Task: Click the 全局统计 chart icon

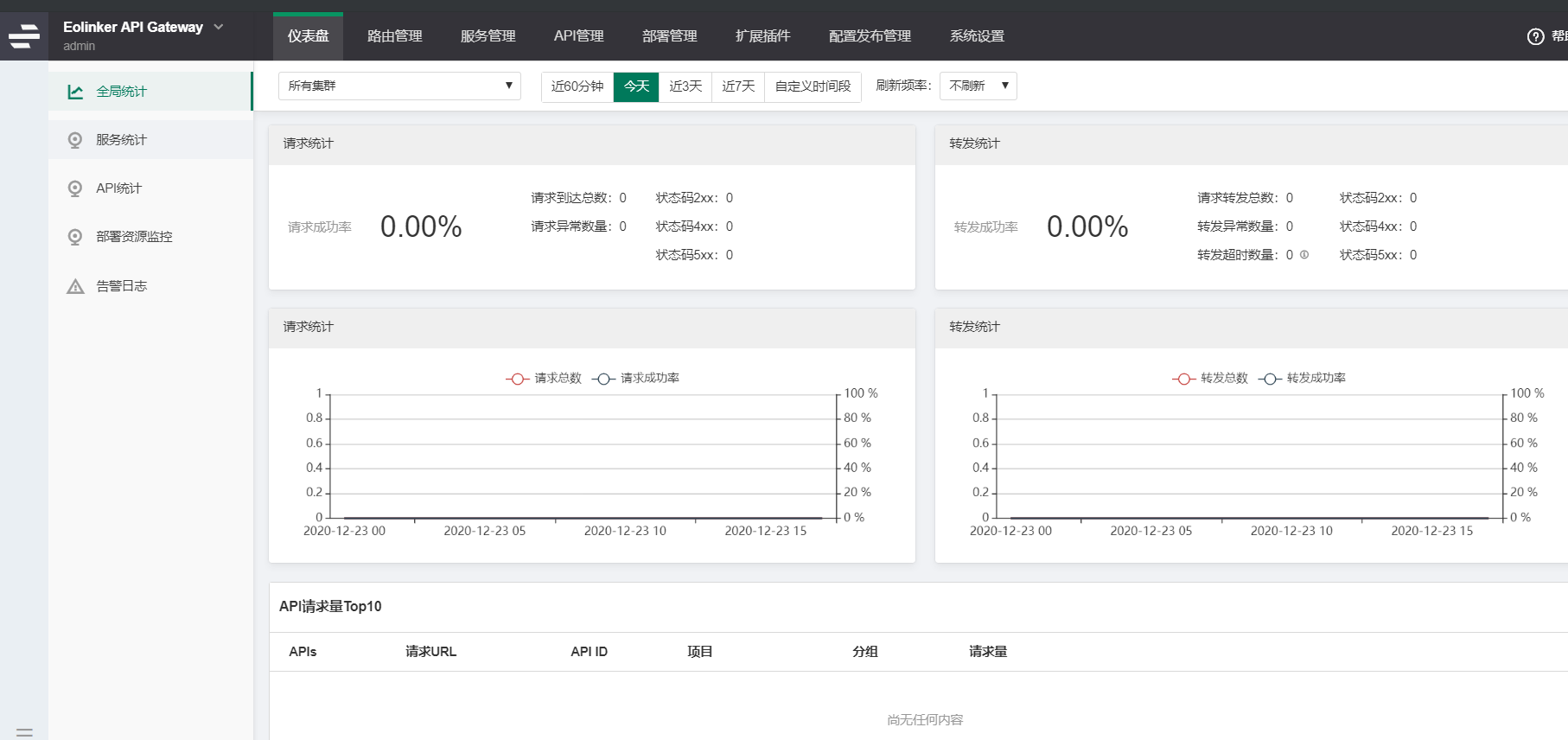Action: tap(76, 92)
